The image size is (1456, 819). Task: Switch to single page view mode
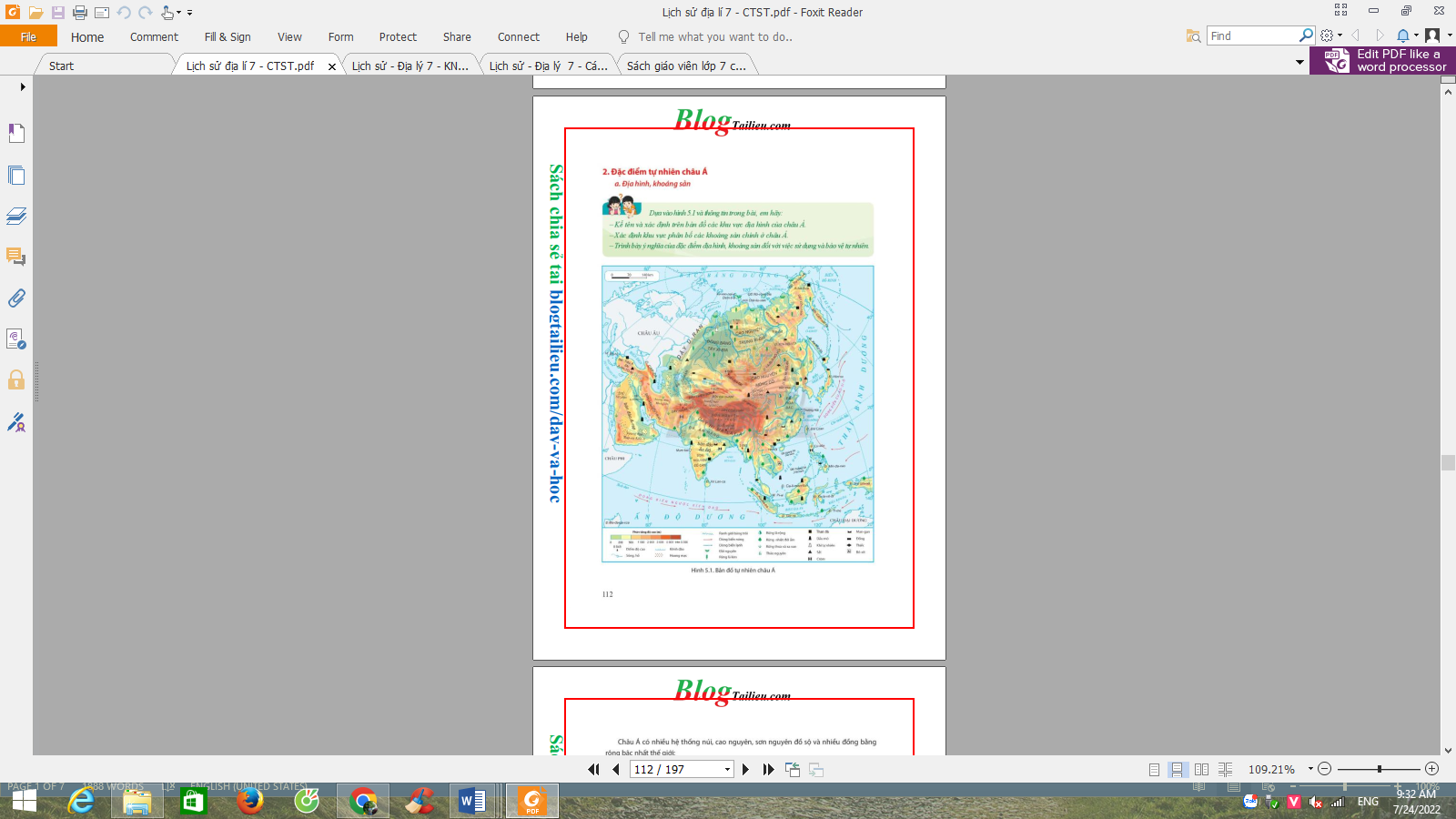[1154, 770]
